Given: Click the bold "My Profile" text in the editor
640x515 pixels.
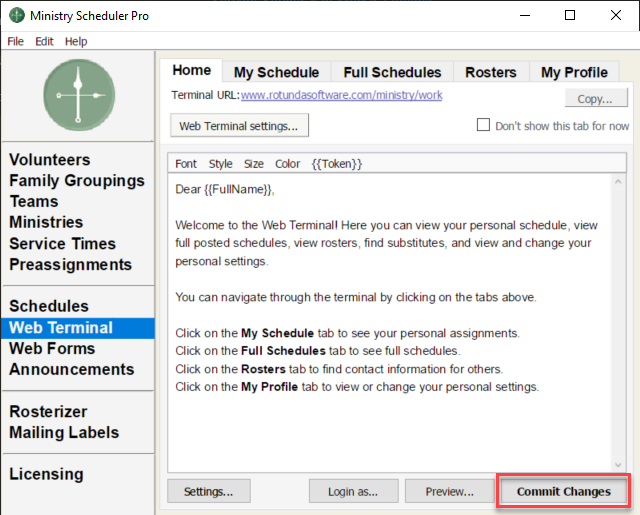Looking at the screenshot, I should 269,387.
